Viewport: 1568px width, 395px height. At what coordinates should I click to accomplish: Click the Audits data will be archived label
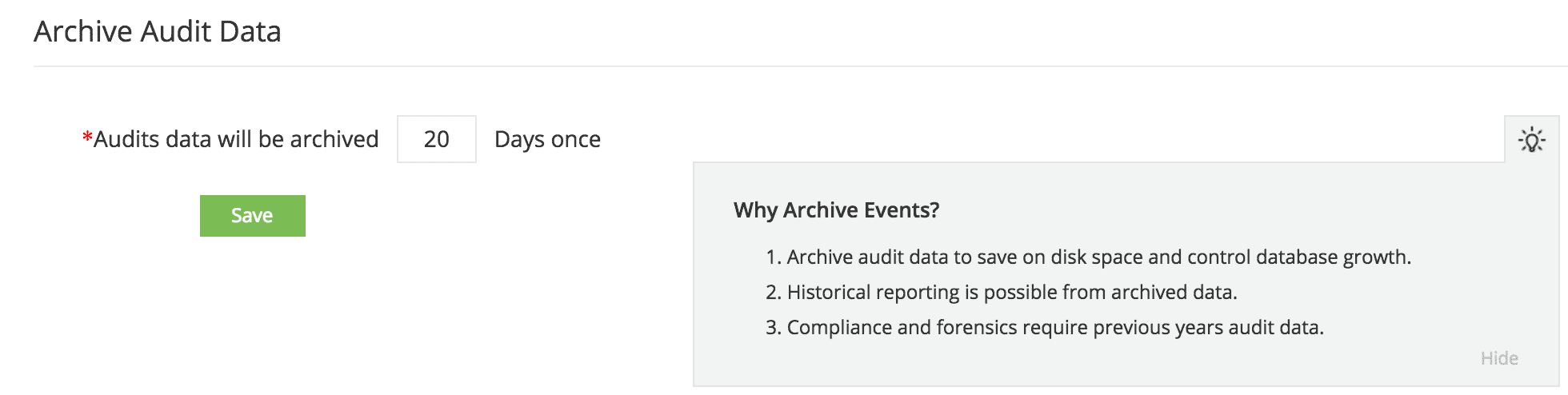236,139
